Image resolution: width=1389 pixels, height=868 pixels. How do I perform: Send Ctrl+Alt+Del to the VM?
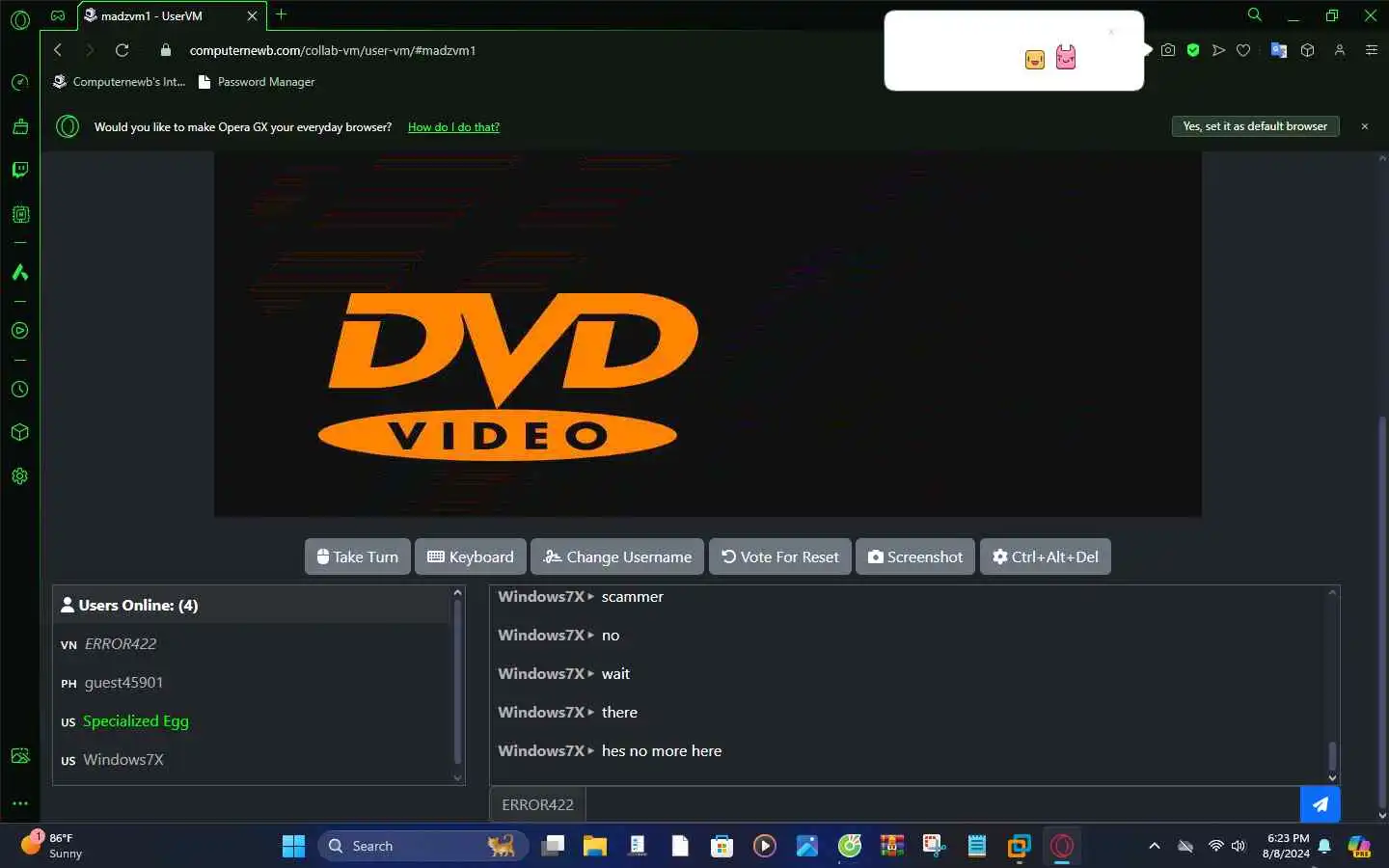[1046, 556]
